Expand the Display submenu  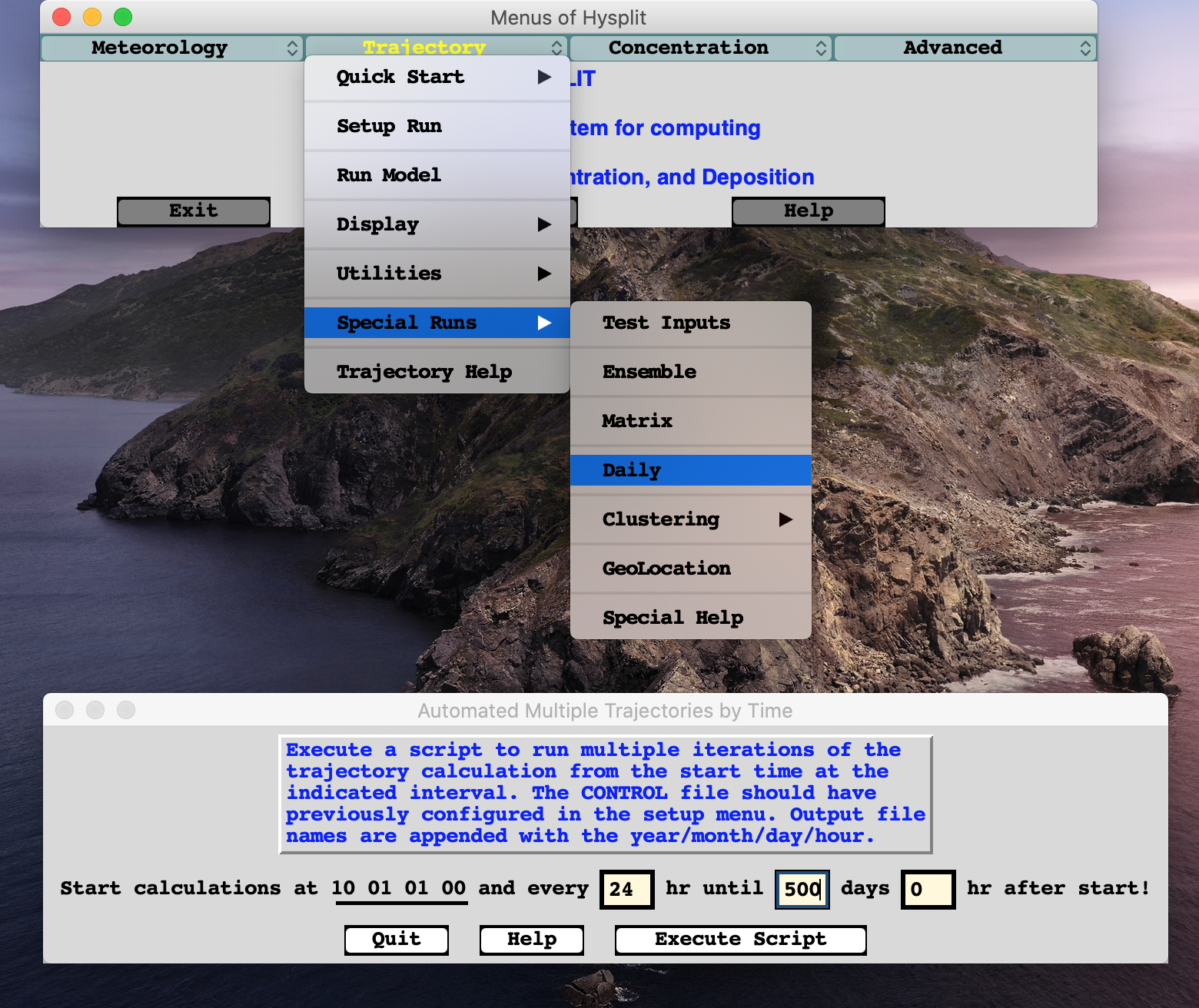point(437,224)
